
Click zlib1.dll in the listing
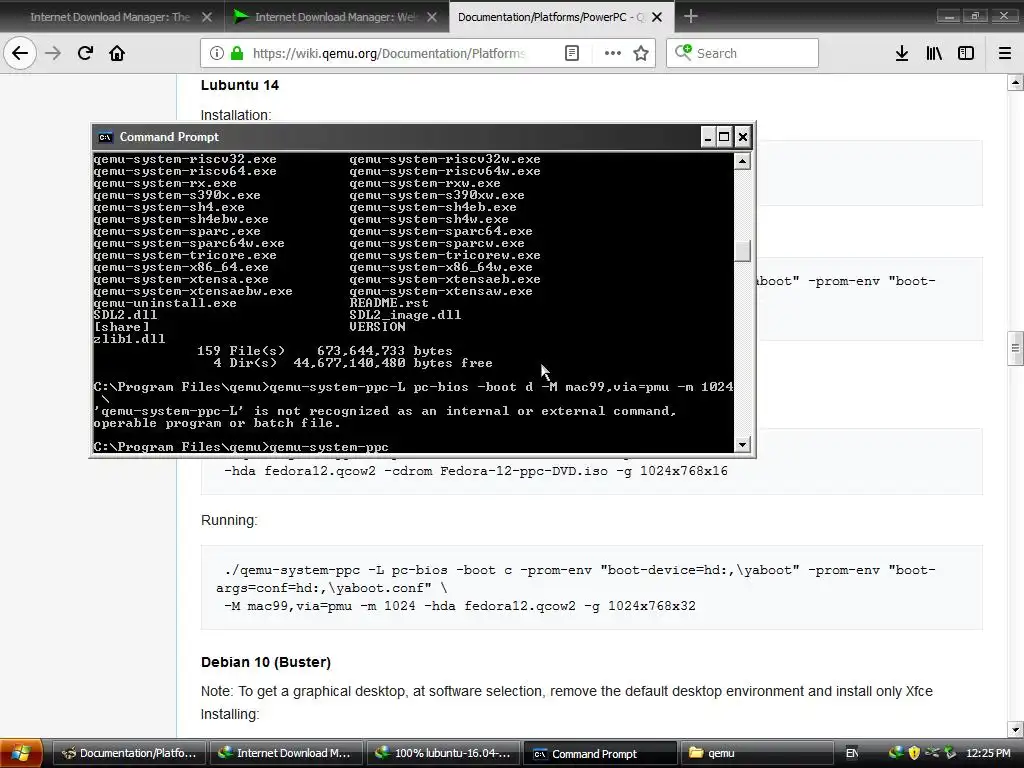pyautogui.click(x=129, y=339)
